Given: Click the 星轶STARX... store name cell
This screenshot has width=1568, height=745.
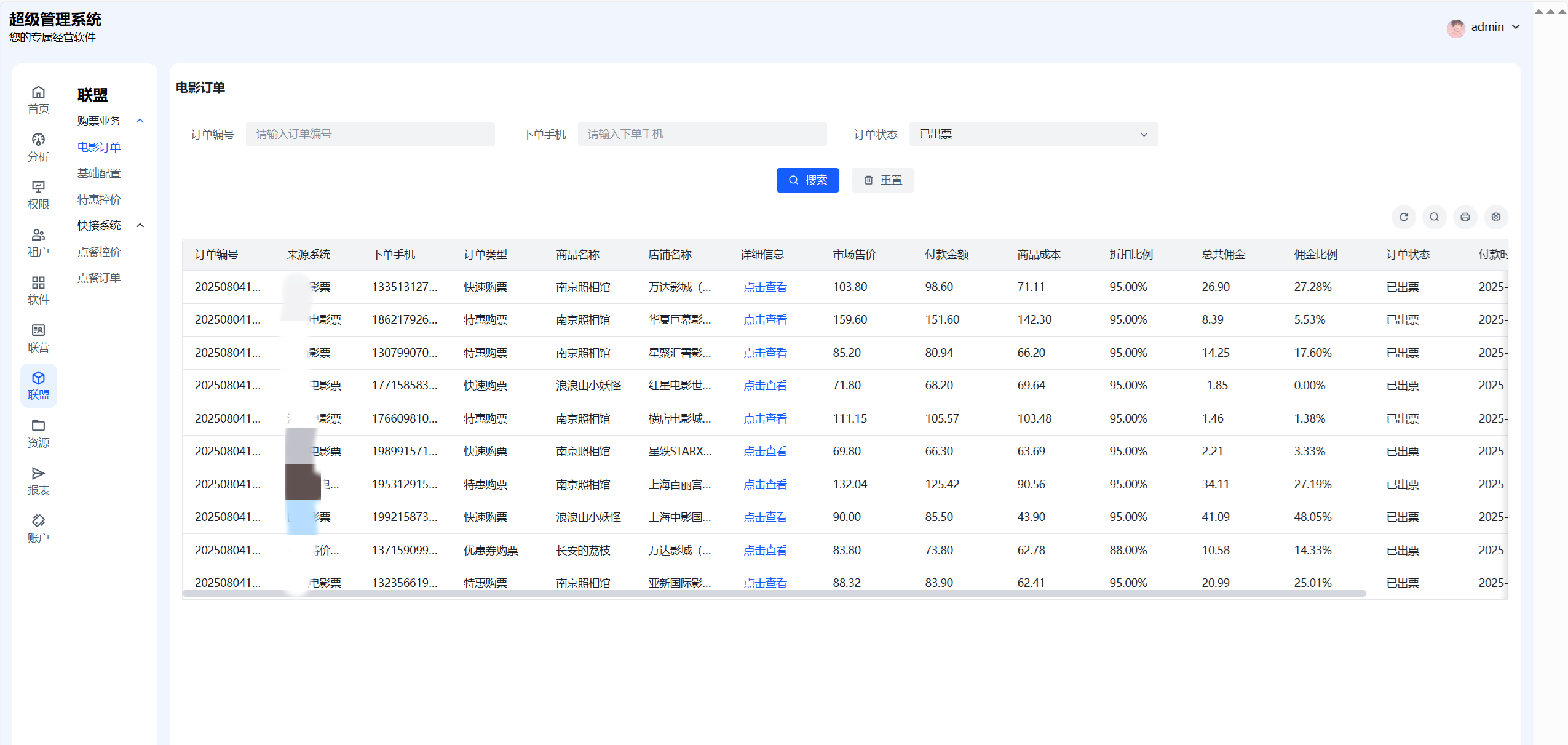Looking at the screenshot, I should tap(680, 452).
